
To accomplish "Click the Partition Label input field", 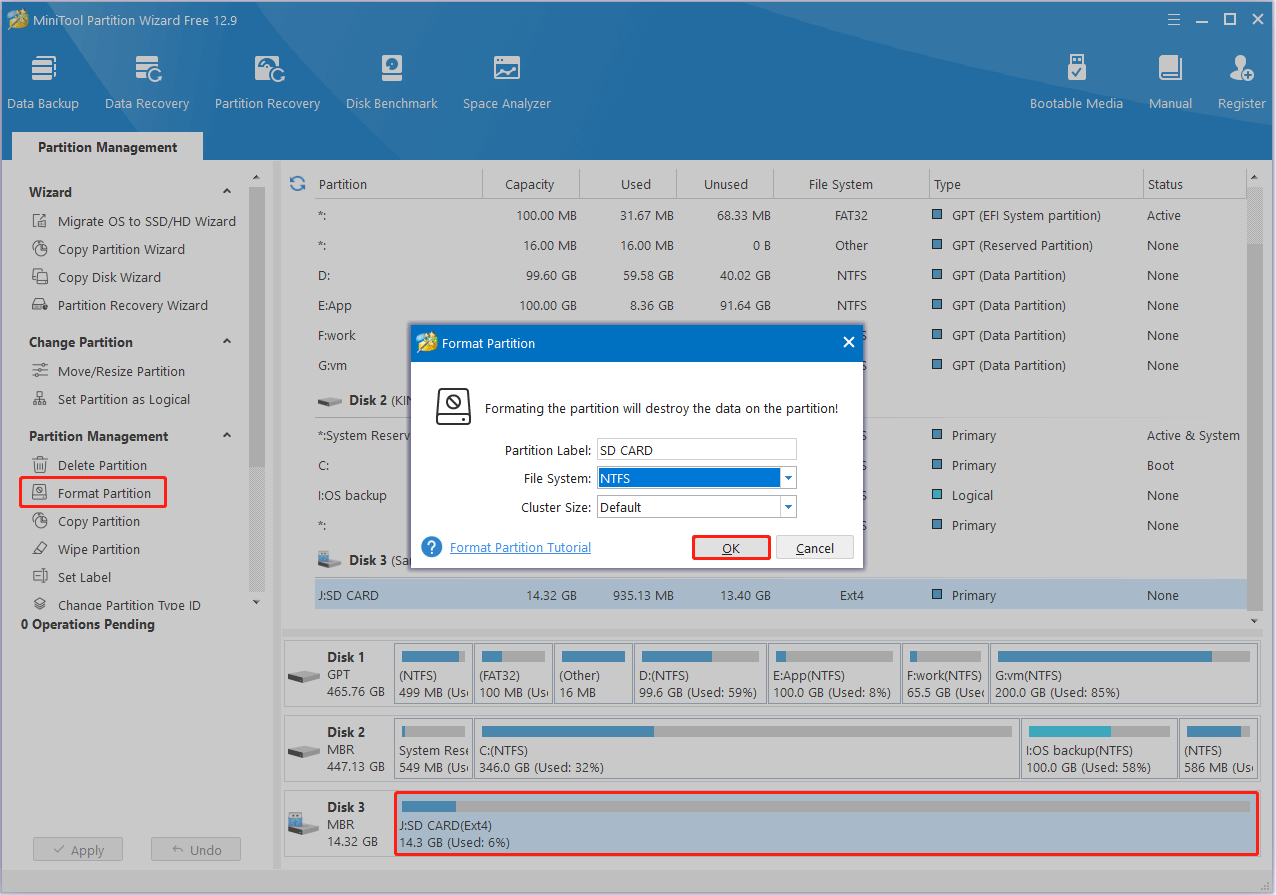I will [696, 450].
